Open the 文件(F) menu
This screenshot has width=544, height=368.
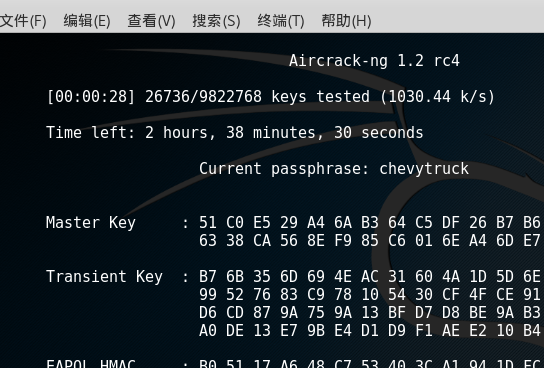[x=23, y=21]
